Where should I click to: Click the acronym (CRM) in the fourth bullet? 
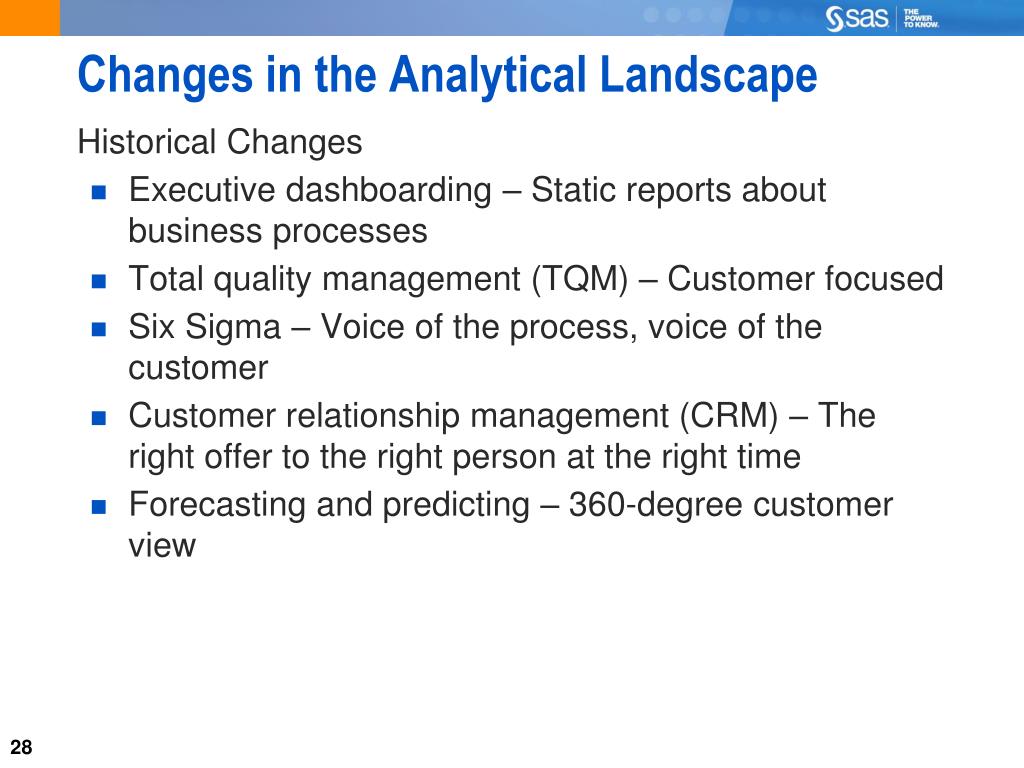click(x=729, y=416)
